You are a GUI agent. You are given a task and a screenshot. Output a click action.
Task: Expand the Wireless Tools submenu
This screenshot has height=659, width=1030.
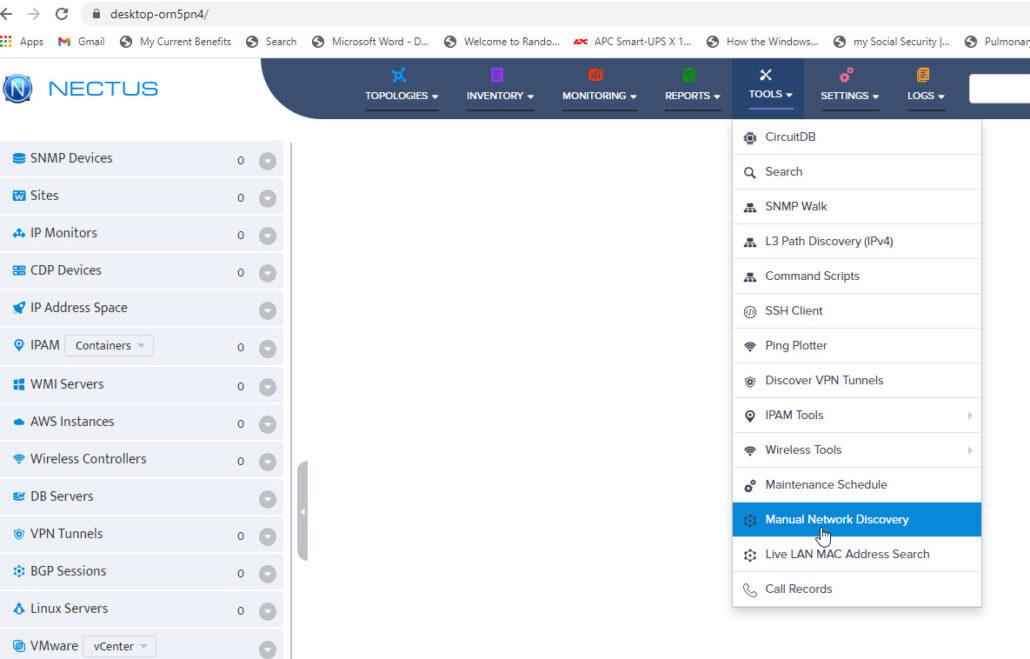pyautogui.click(x=969, y=451)
